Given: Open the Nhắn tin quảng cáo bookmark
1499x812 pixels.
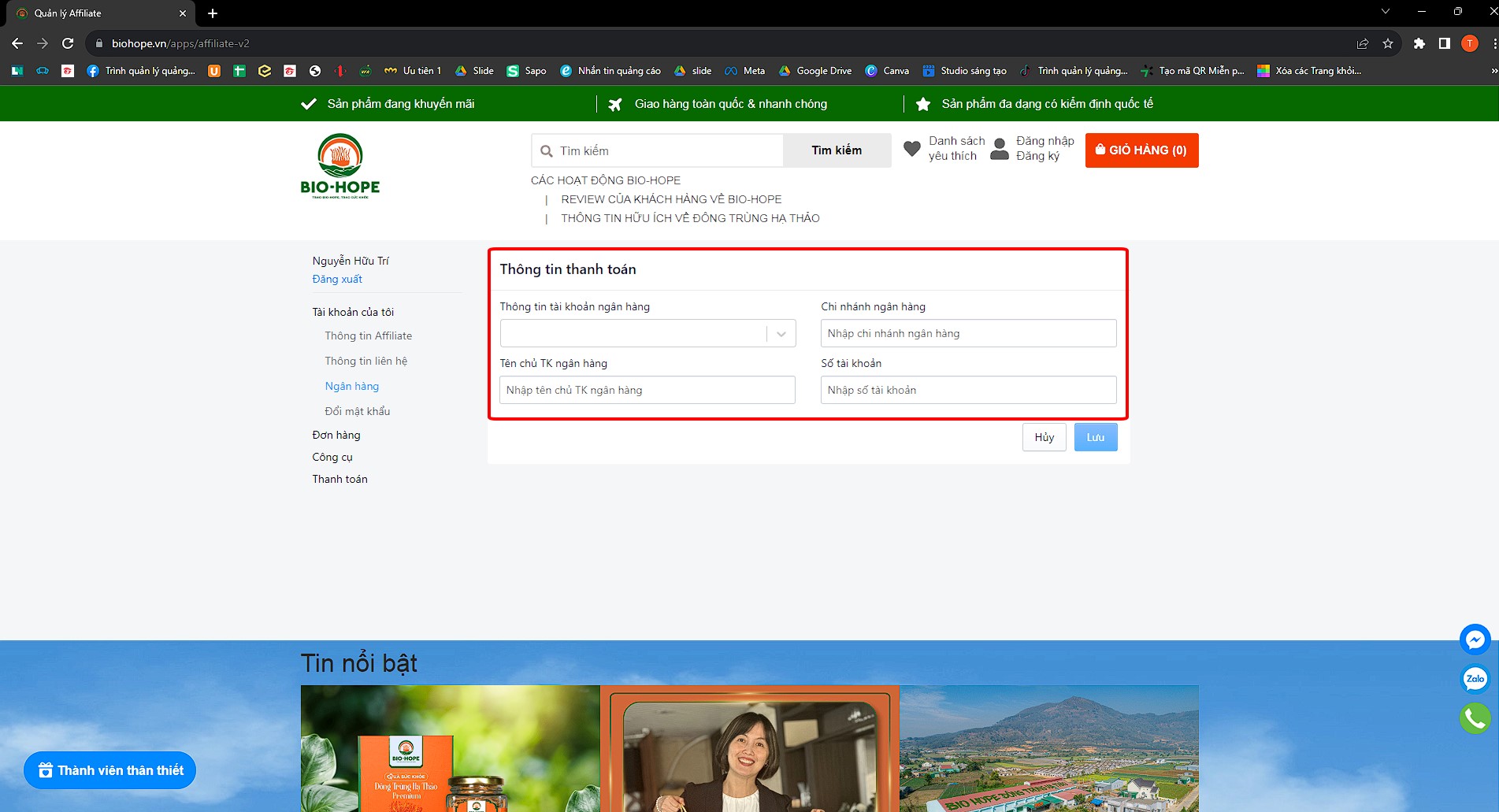Looking at the screenshot, I should click(610, 71).
